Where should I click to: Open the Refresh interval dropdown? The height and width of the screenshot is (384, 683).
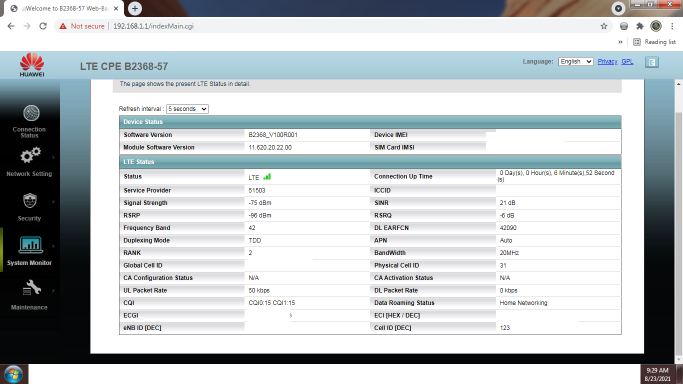coord(187,109)
